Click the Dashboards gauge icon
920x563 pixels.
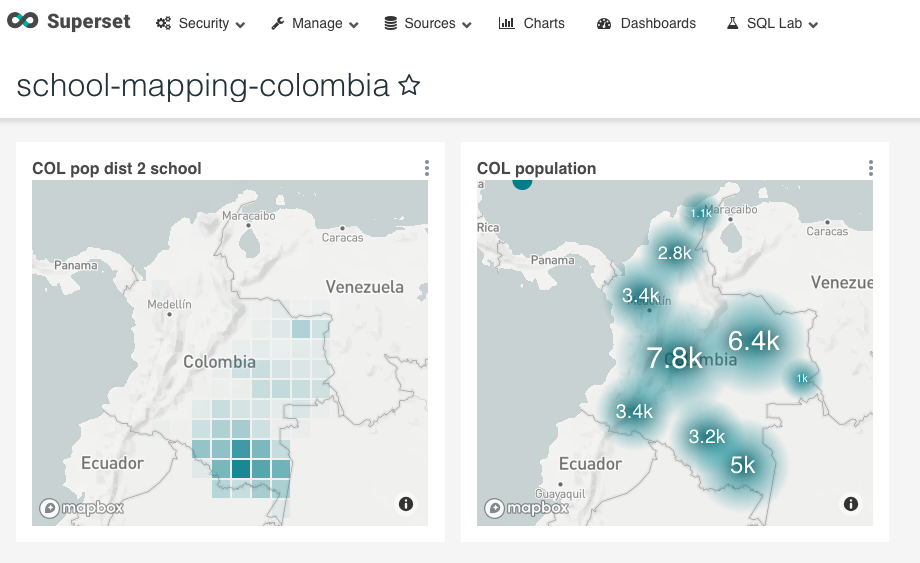click(x=604, y=23)
